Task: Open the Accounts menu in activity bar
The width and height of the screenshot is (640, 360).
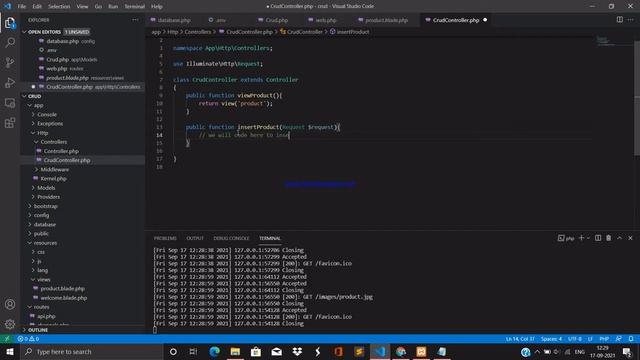Action: coord(10,304)
